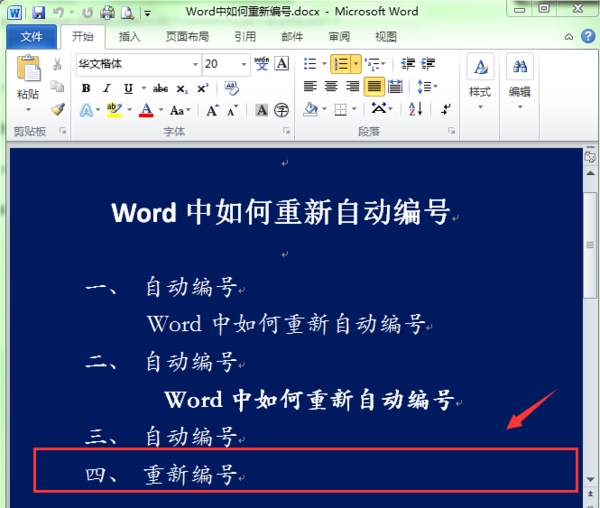
Task: Open the 邮件 tab
Action: tap(292, 37)
